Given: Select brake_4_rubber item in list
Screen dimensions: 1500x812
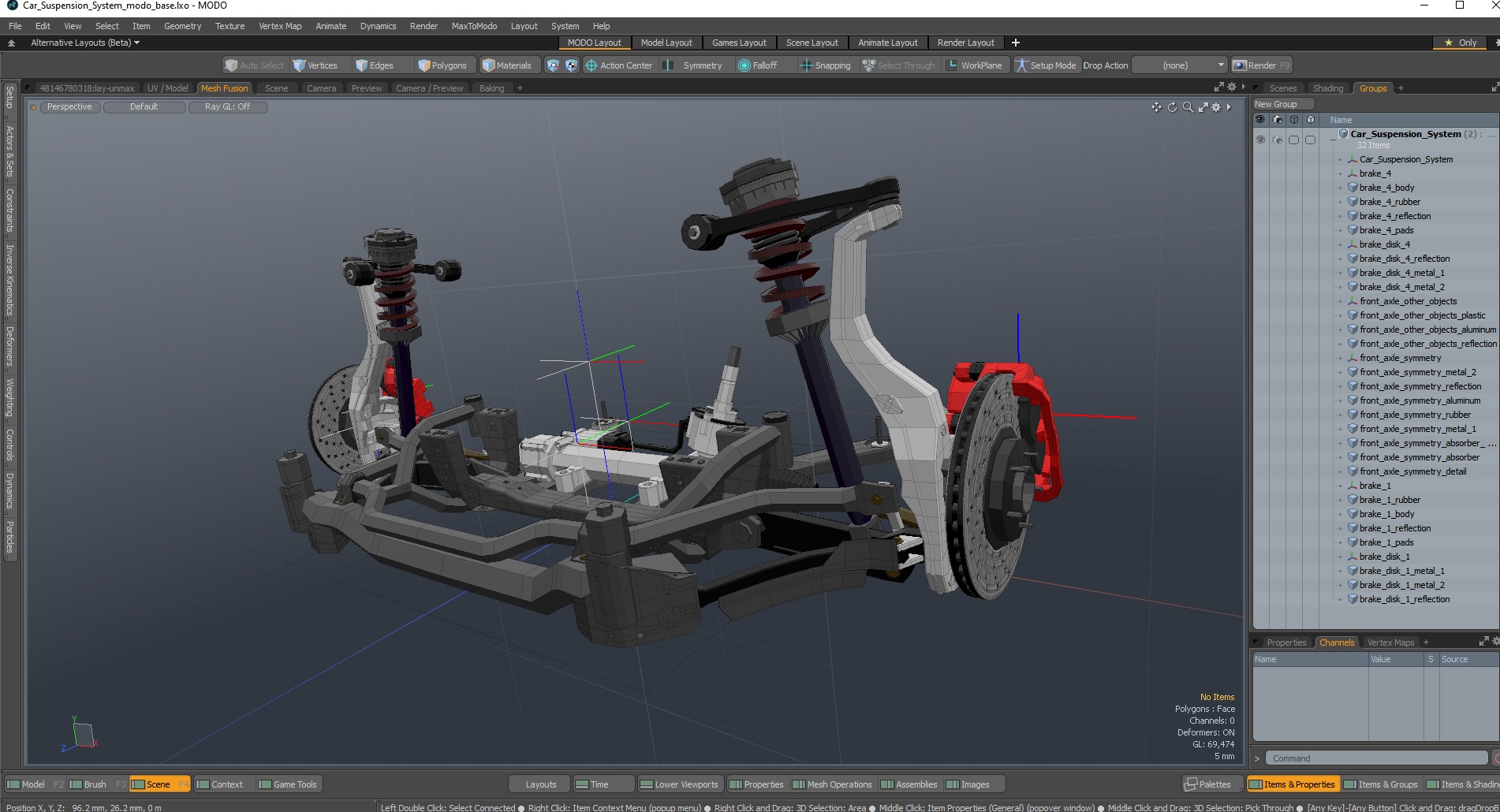Looking at the screenshot, I should point(1390,202).
